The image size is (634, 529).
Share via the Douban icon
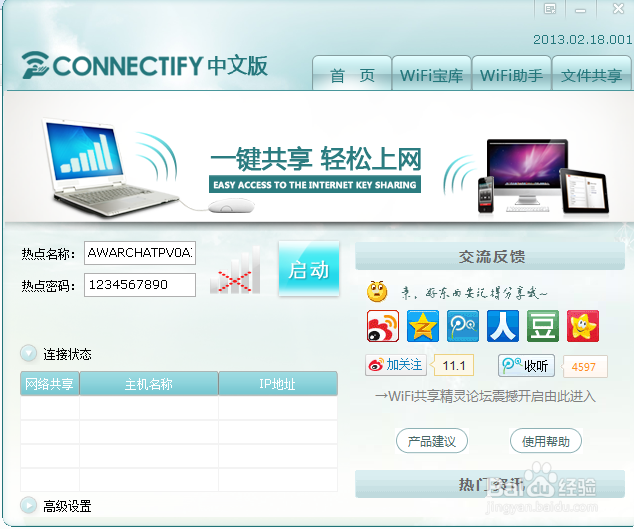click(x=543, y=326)
